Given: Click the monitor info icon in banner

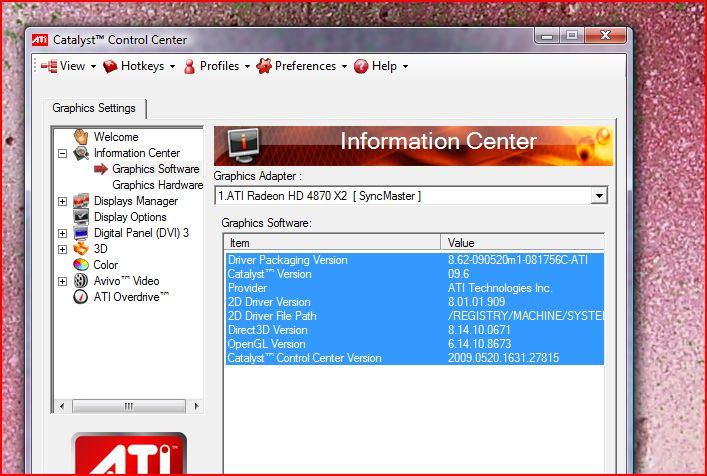Looking at the screenshot, I should click(243, 145).
